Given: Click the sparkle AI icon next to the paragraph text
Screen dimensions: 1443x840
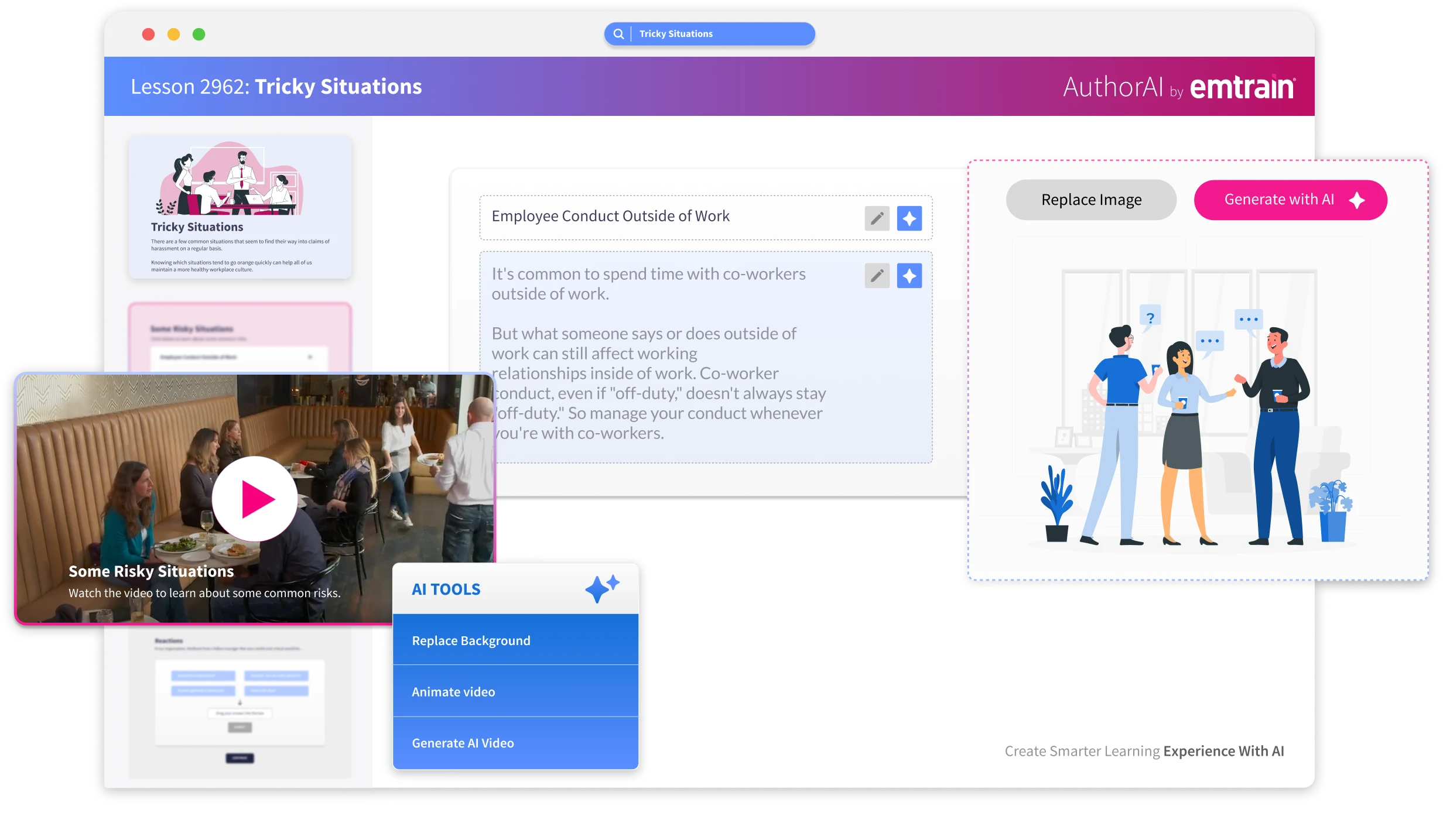Looking at the screenshot, I should pos(909,275).
